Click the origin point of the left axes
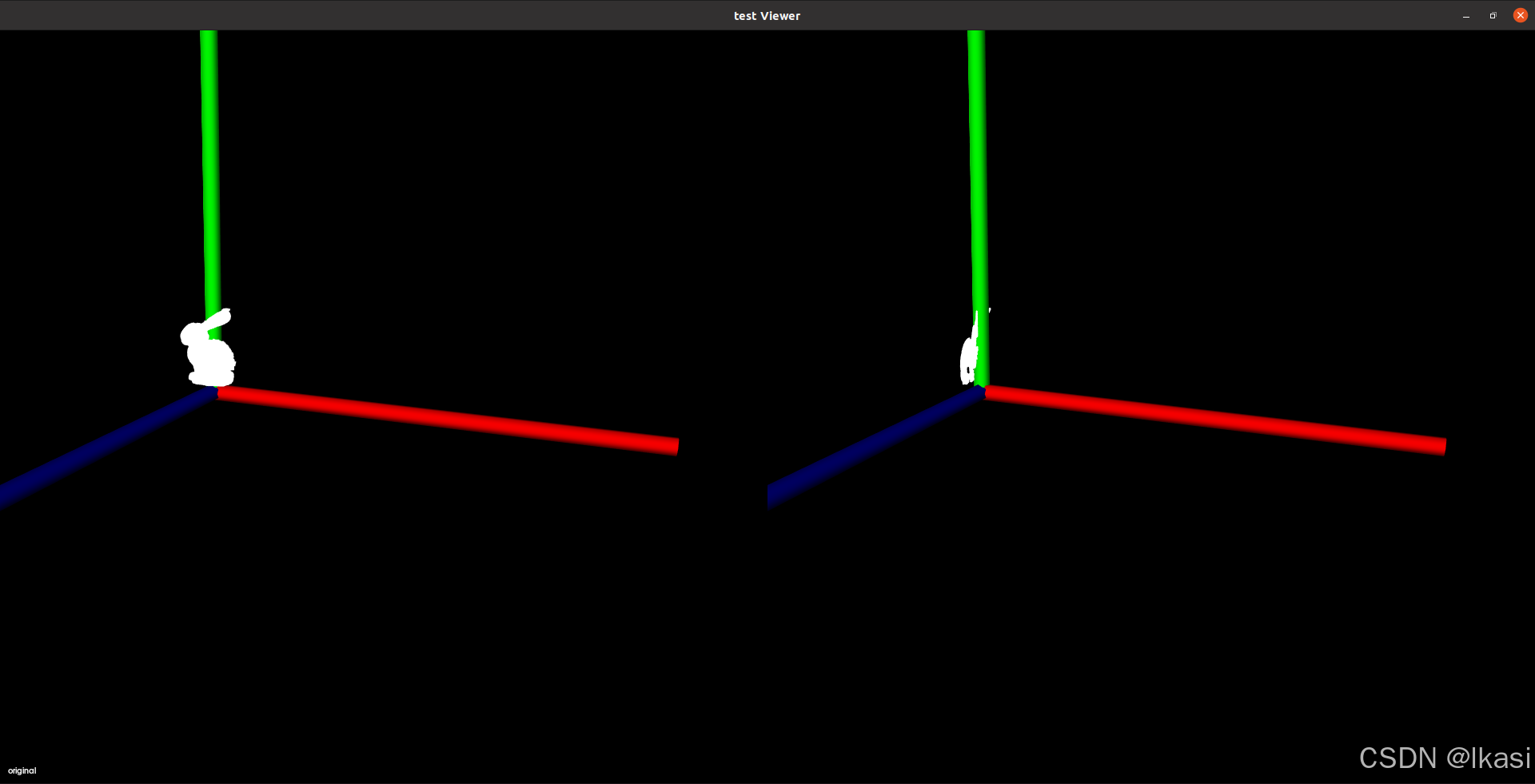Image resolution: width=1535 pixels, height=784 pixels. pos(217,392)
